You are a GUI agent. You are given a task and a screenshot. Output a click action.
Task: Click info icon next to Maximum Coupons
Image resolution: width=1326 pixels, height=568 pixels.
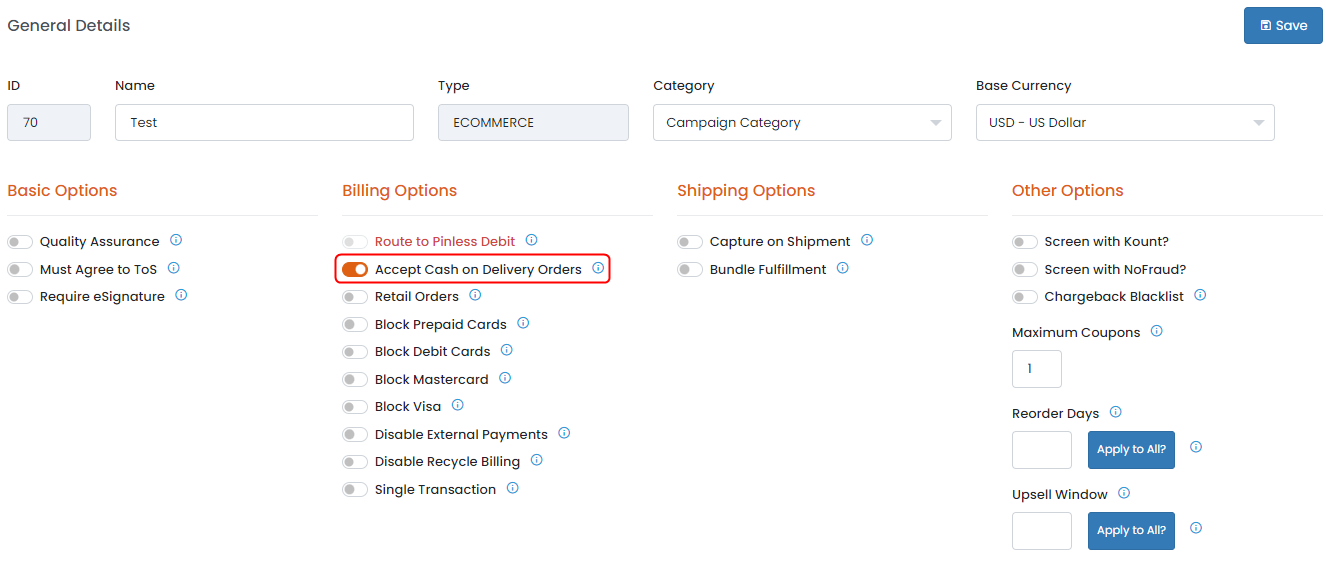(1157, 332)
